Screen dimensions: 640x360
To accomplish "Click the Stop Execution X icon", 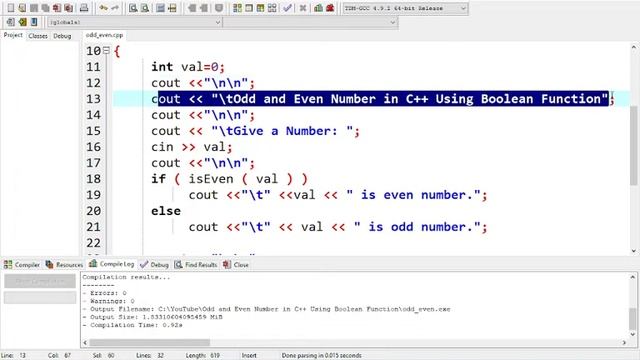I will [x=302, y=8].
